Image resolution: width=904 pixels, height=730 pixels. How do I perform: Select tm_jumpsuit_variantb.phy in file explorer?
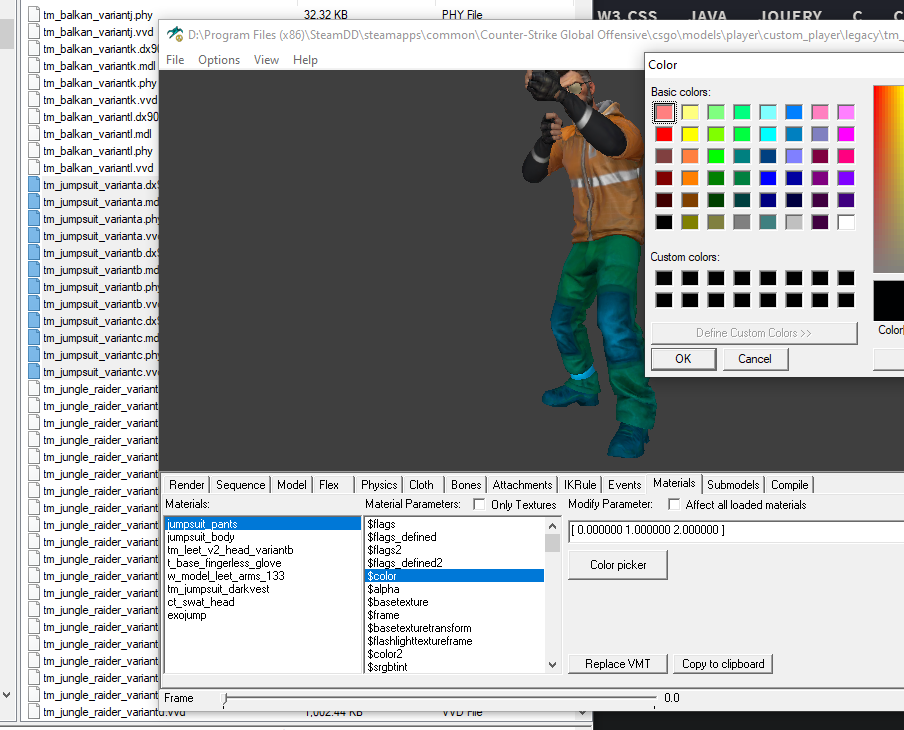click(101, 287)
